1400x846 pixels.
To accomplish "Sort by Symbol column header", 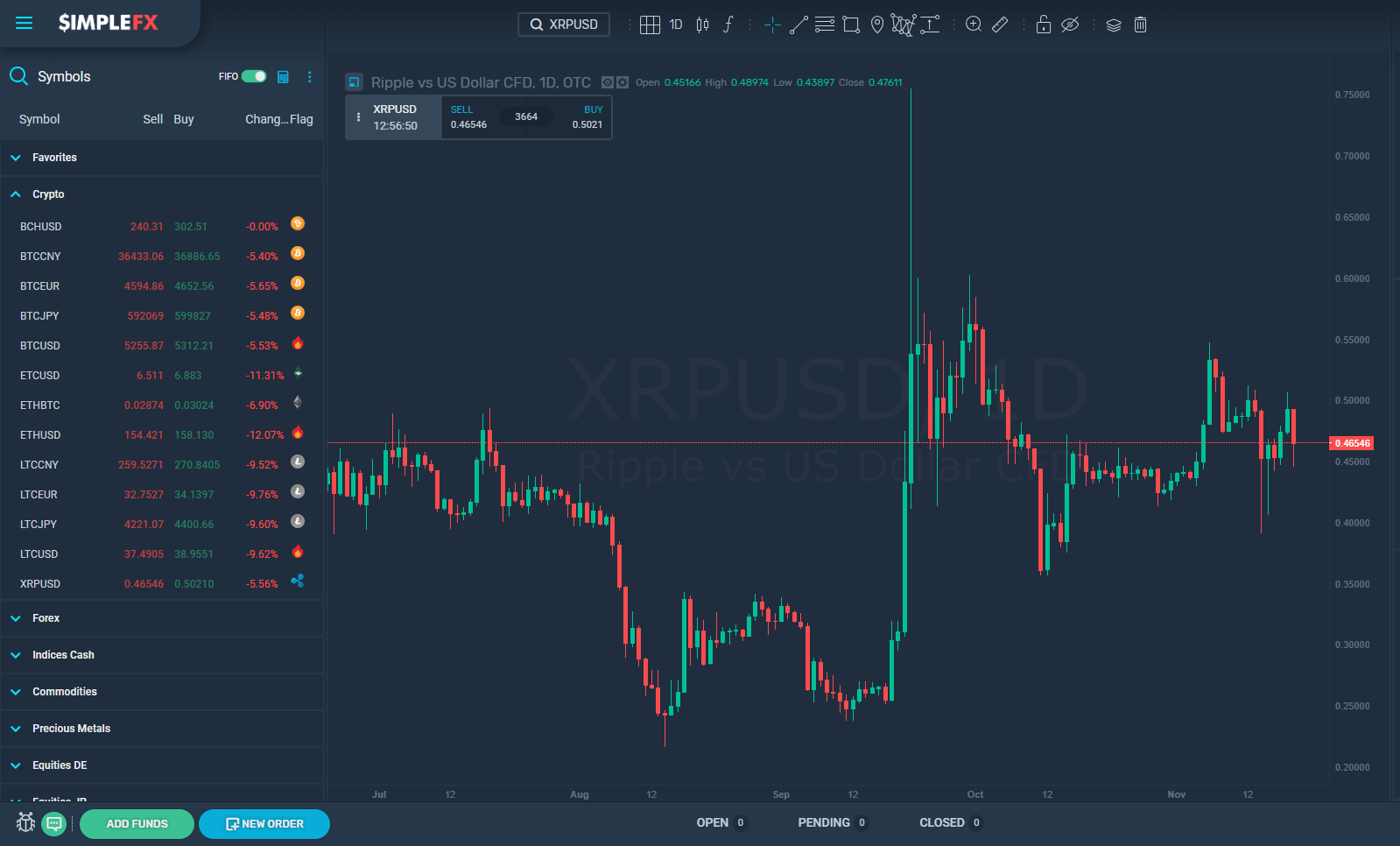I will tap(39, 119).
